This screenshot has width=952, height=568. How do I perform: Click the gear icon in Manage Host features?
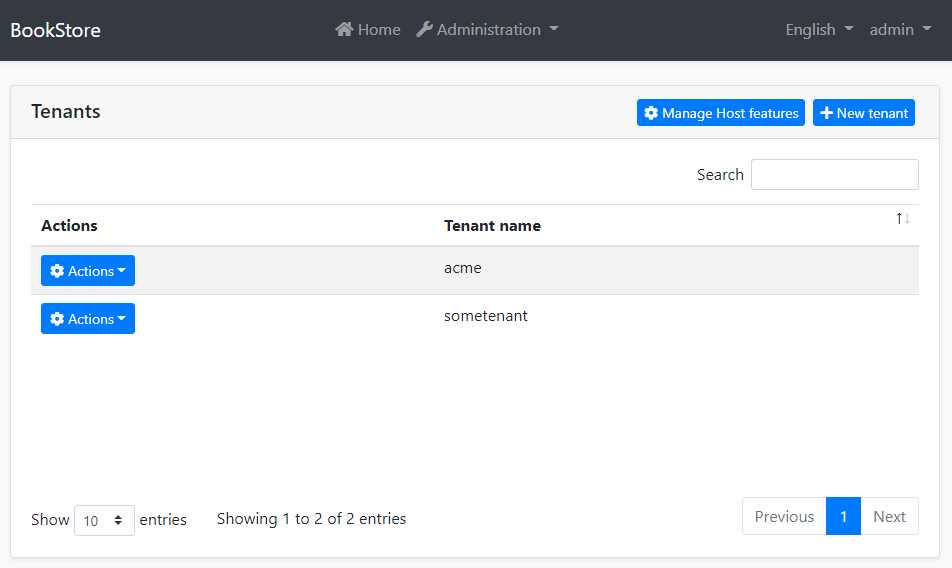pos(651,113)
